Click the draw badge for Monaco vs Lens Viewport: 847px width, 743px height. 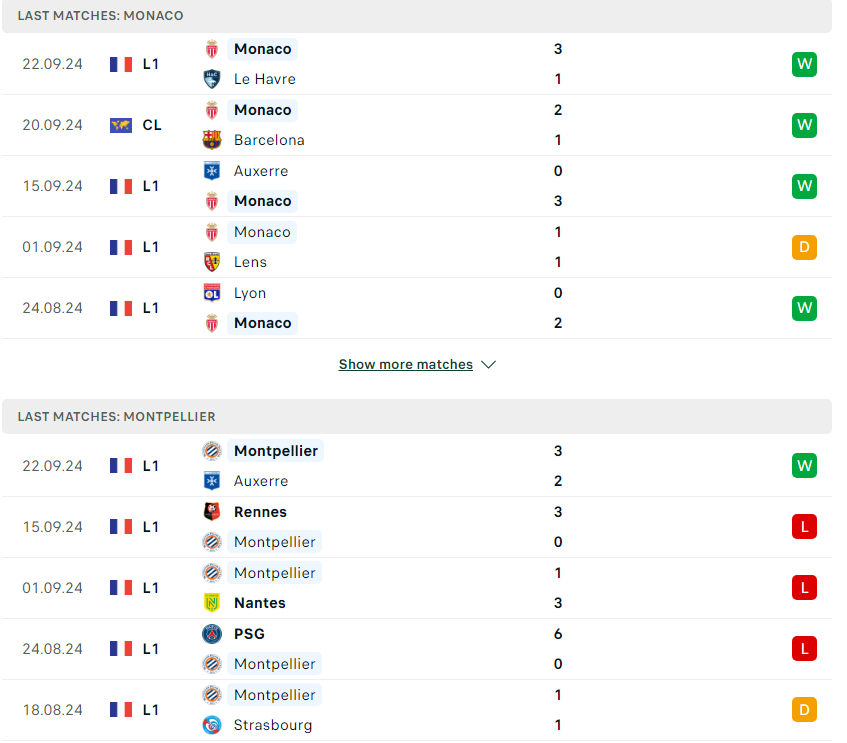coord(804,247)
